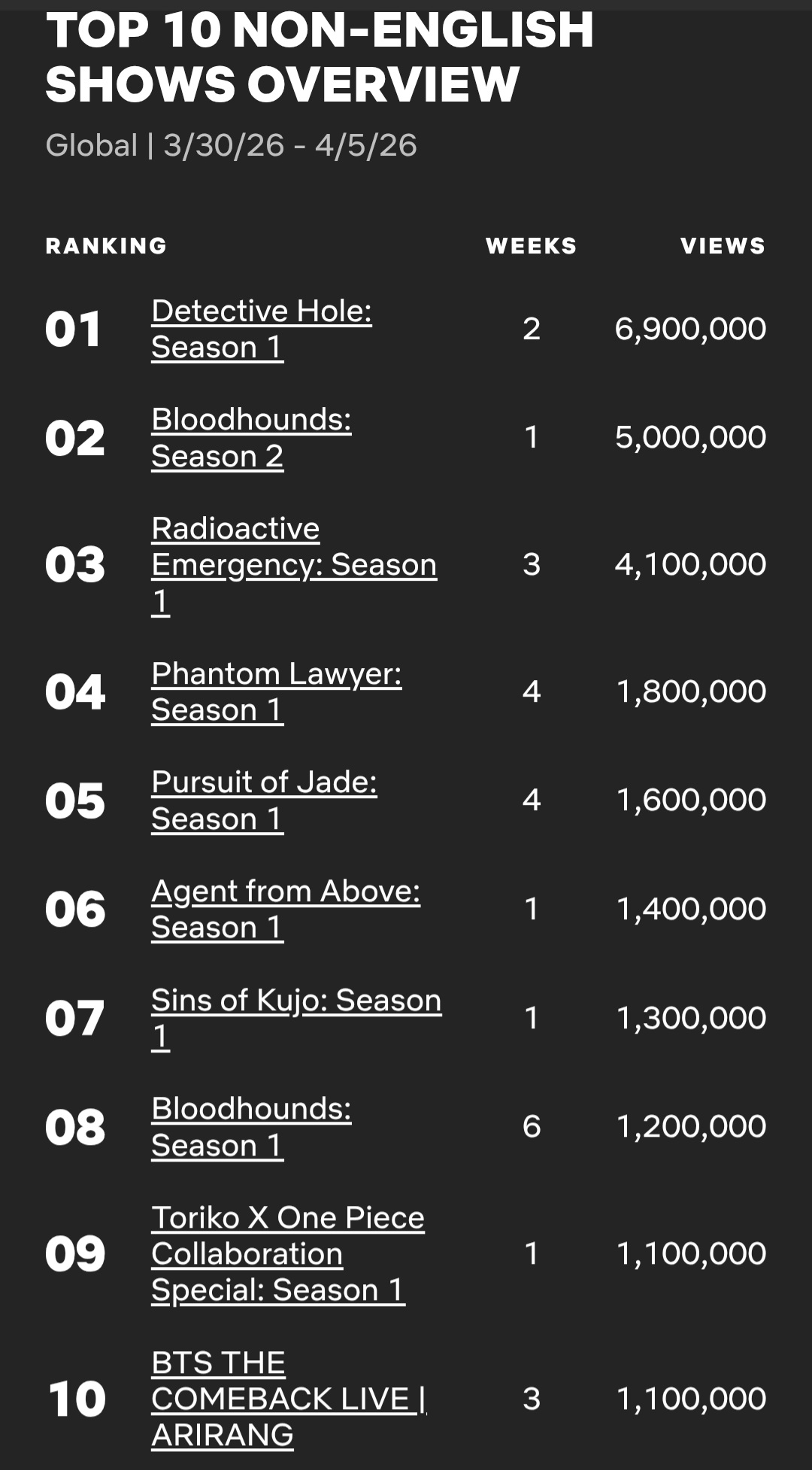This screenshot has width=812, height=1470.
Task: Click the Global 3/30/26 - 4/5/26 date range
Action: [231, 145]
